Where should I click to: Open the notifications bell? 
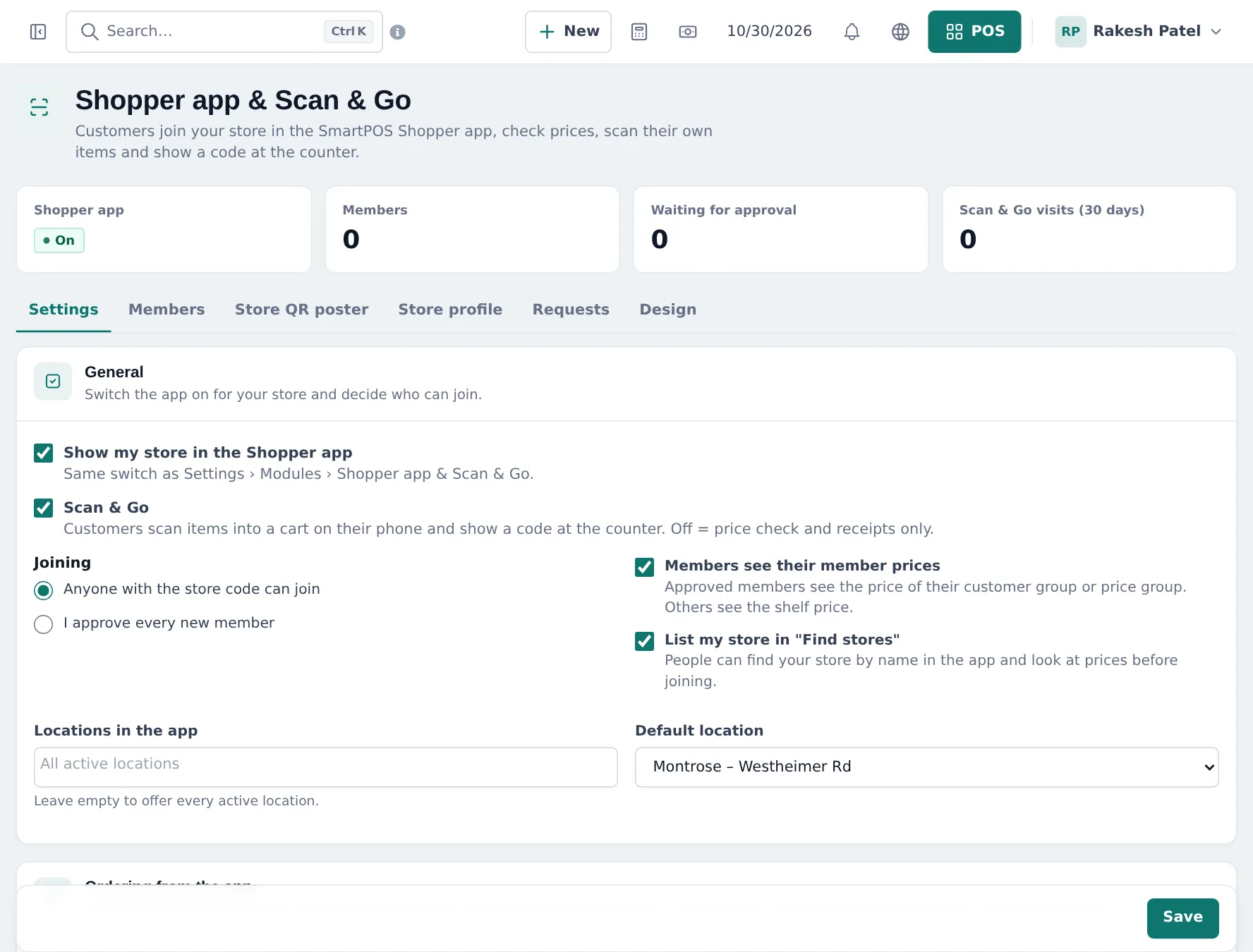pyautogui.click(x=852, y=32)
